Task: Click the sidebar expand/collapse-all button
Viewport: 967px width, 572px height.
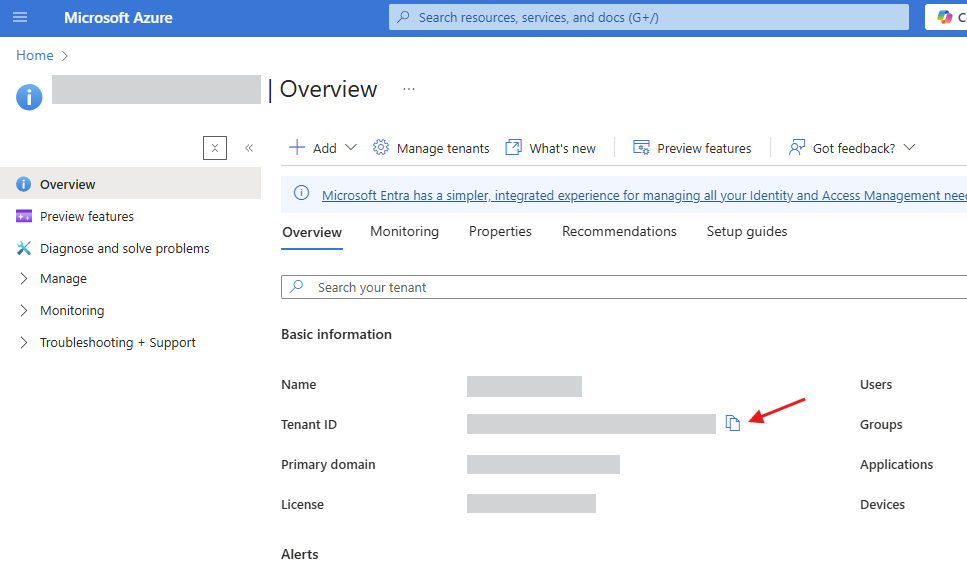Action: pyautogui.click(x=215, y=148)
